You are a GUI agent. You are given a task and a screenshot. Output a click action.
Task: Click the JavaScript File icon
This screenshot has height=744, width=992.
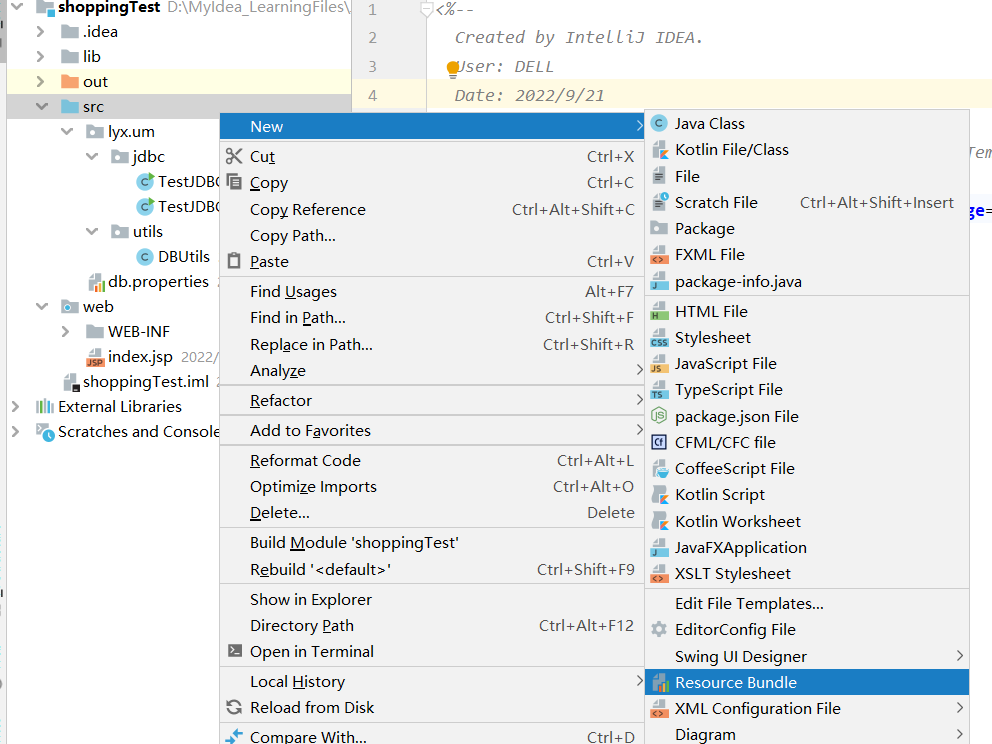point(659,364)
